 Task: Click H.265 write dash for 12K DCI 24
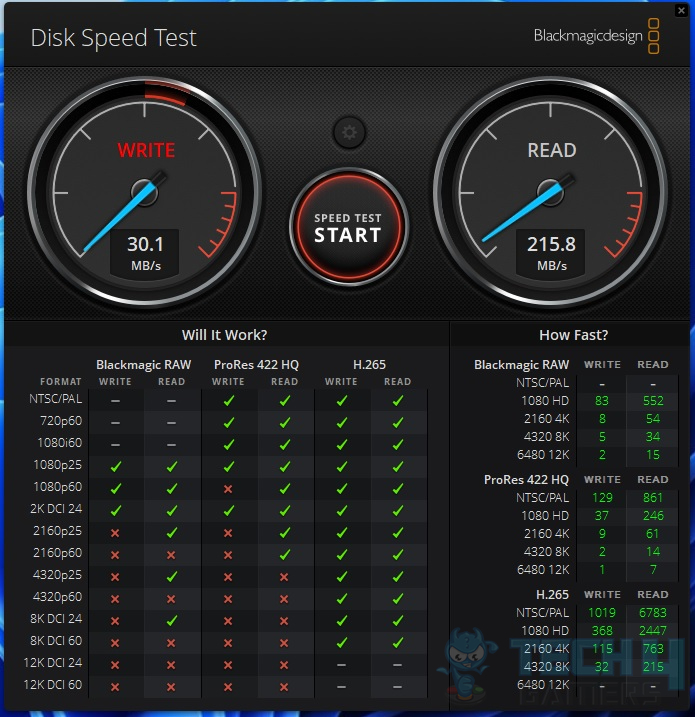click(x=341, y=664)
